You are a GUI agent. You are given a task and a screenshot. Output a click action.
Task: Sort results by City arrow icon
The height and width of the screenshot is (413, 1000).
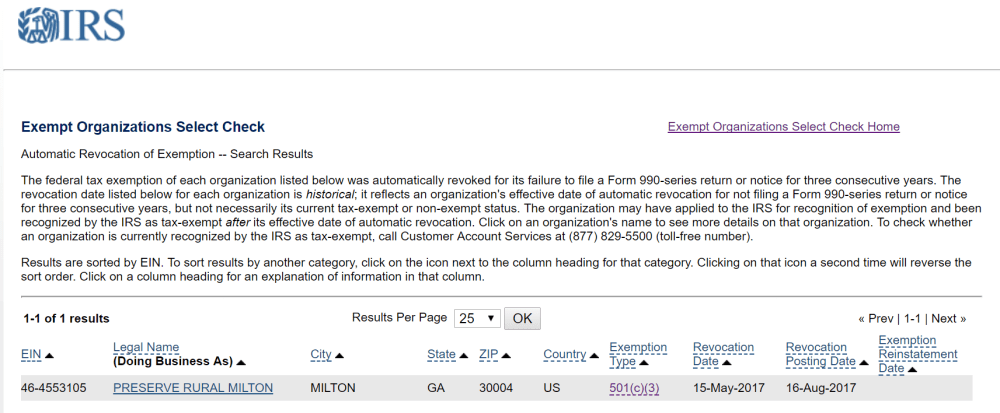pos(339,355)
